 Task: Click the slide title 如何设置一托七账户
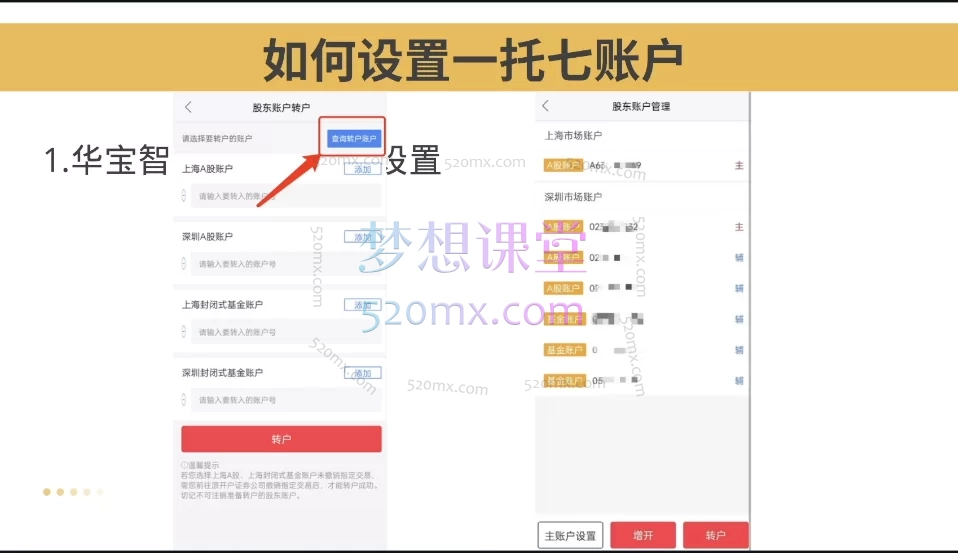(472, 59)
